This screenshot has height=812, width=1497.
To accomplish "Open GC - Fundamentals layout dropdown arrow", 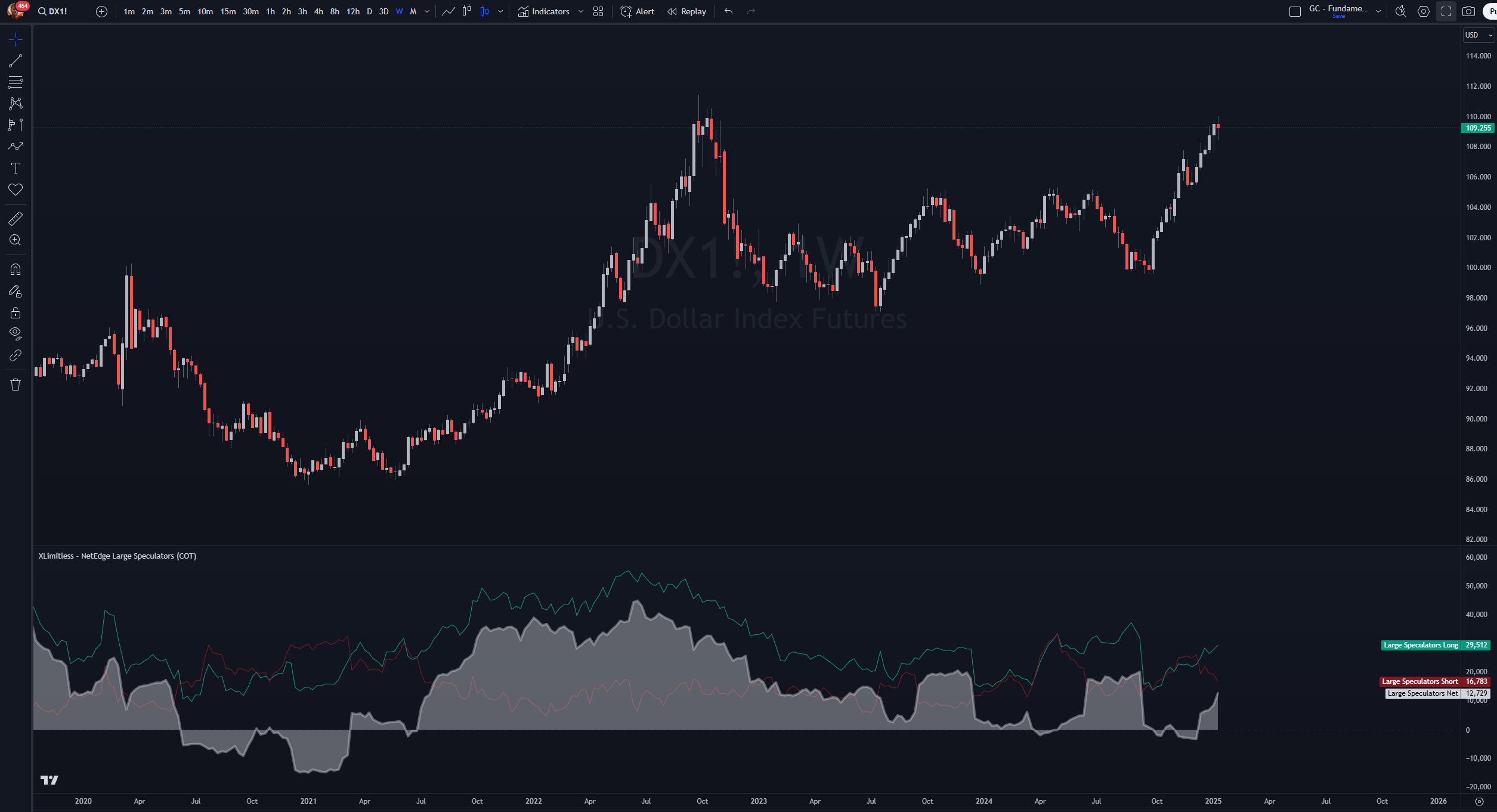I will (x=1378, y=11).
